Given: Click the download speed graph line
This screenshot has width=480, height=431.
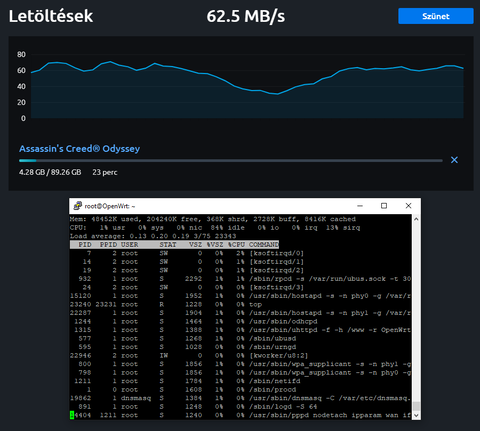Looking at the screenshot, I should [247, 78].
